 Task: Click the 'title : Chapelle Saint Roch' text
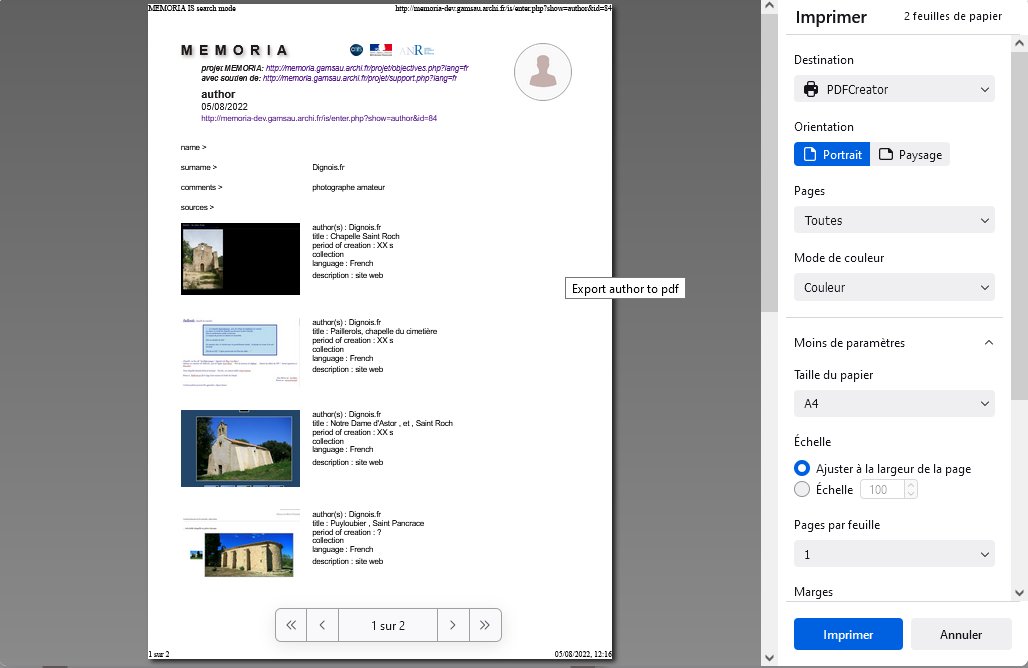coord(356,237)
